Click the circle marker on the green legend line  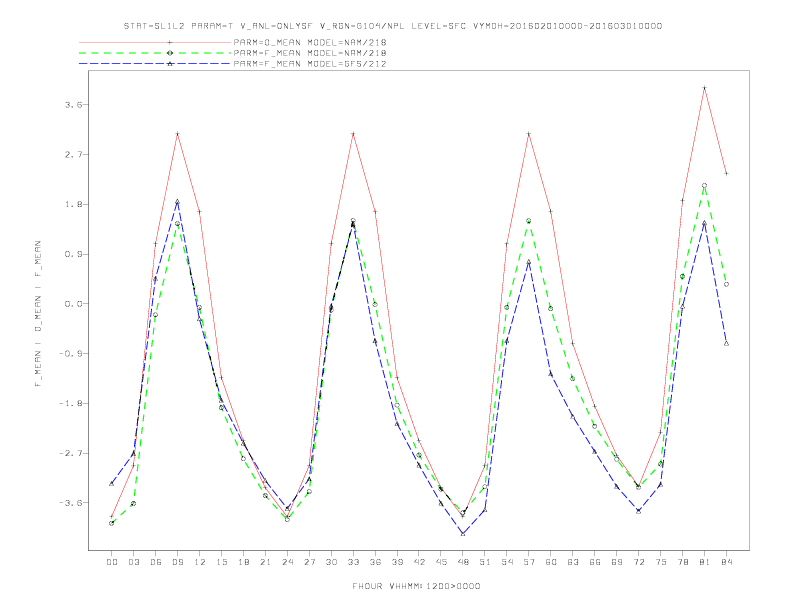pyautogui.click(x=170, y=53)
